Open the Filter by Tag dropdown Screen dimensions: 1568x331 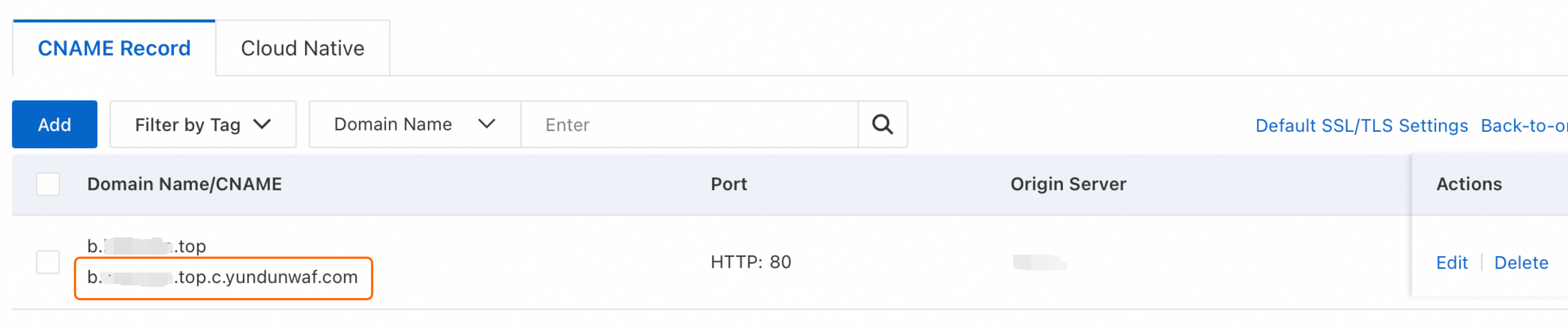[202, 124]
